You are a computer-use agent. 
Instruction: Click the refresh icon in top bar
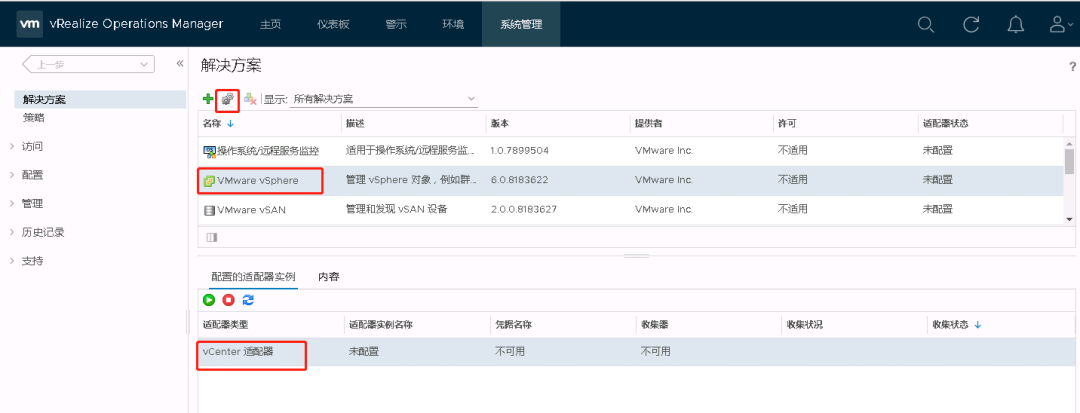click(x=971, y=24)
